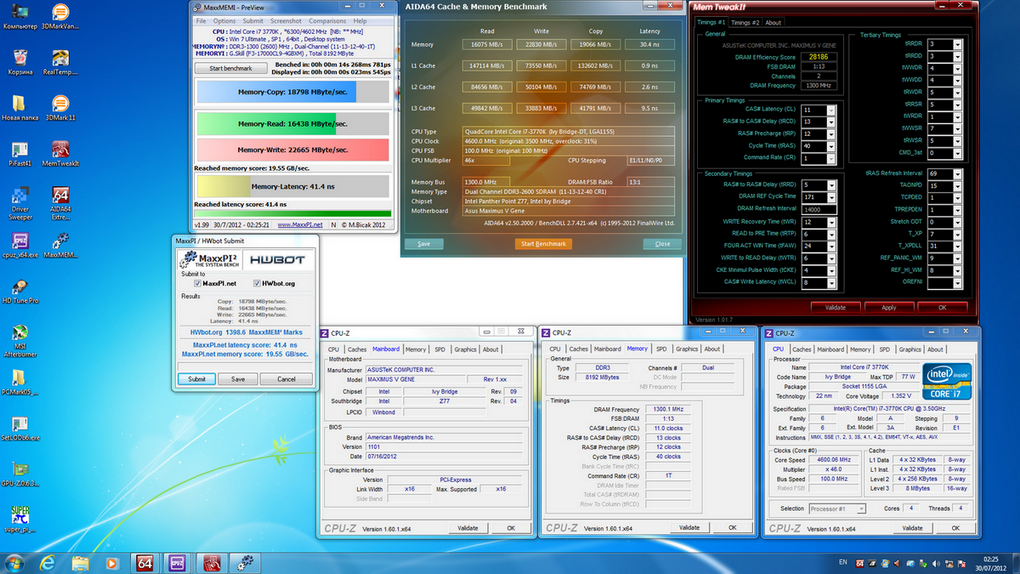This screenshot has height=574, width=1020.
Task: Open the www.MaxxPI.net link
Action: pyautogui.click(x=300, y=225)
